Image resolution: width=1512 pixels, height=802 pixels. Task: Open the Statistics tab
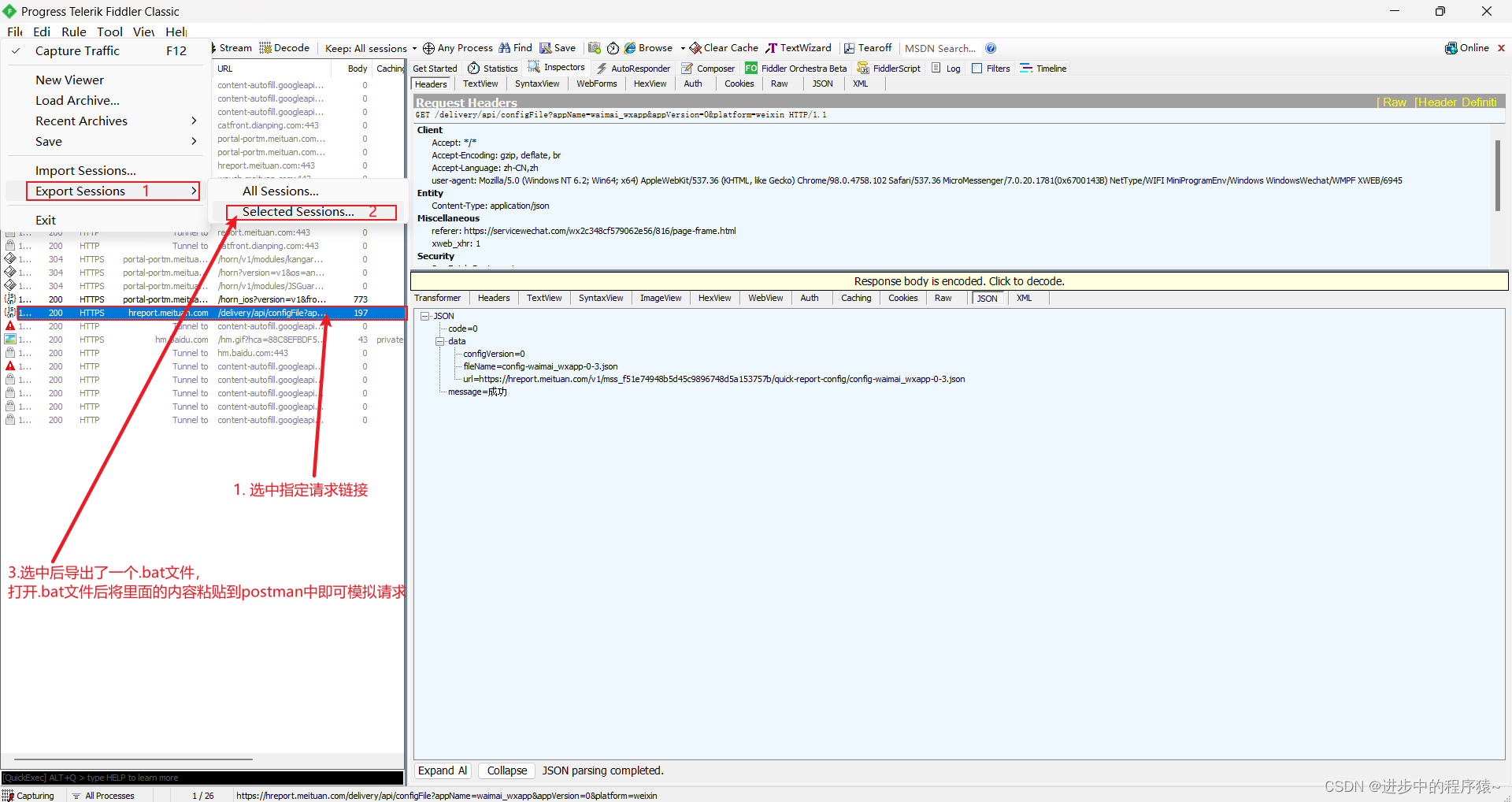[x=493, y=69]
